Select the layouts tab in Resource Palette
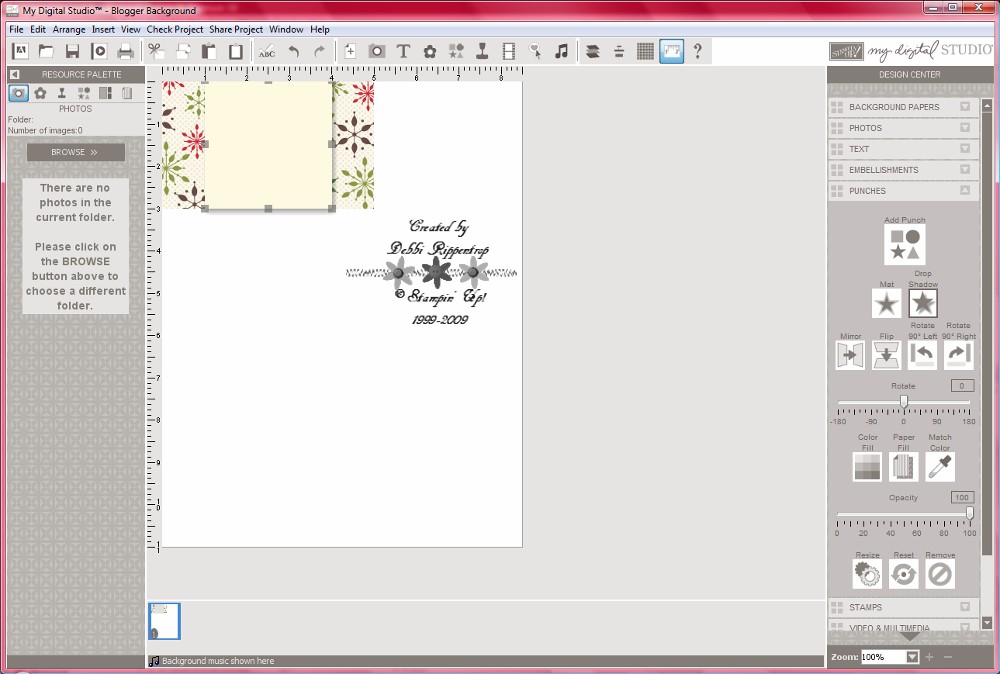 point(105,93)
